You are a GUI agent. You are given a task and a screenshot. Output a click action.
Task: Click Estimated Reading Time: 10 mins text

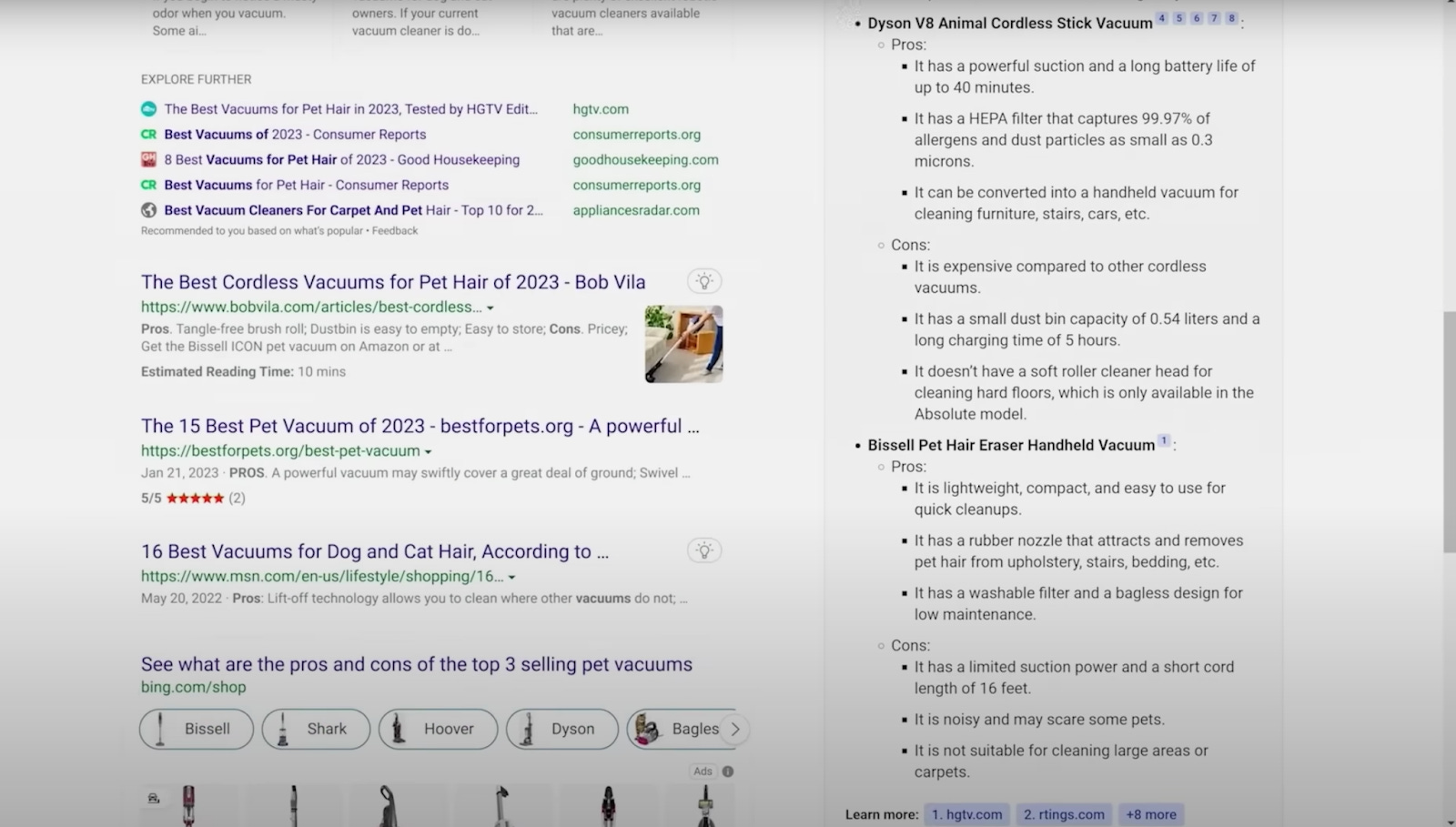tap(243, 372)
